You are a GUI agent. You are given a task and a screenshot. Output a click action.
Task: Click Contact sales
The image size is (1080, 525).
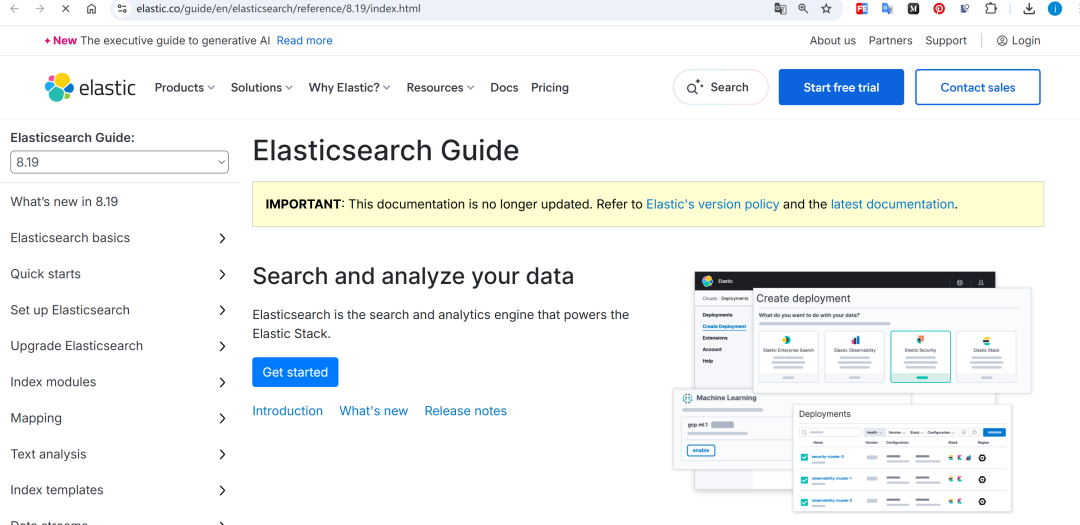[977, 88]
